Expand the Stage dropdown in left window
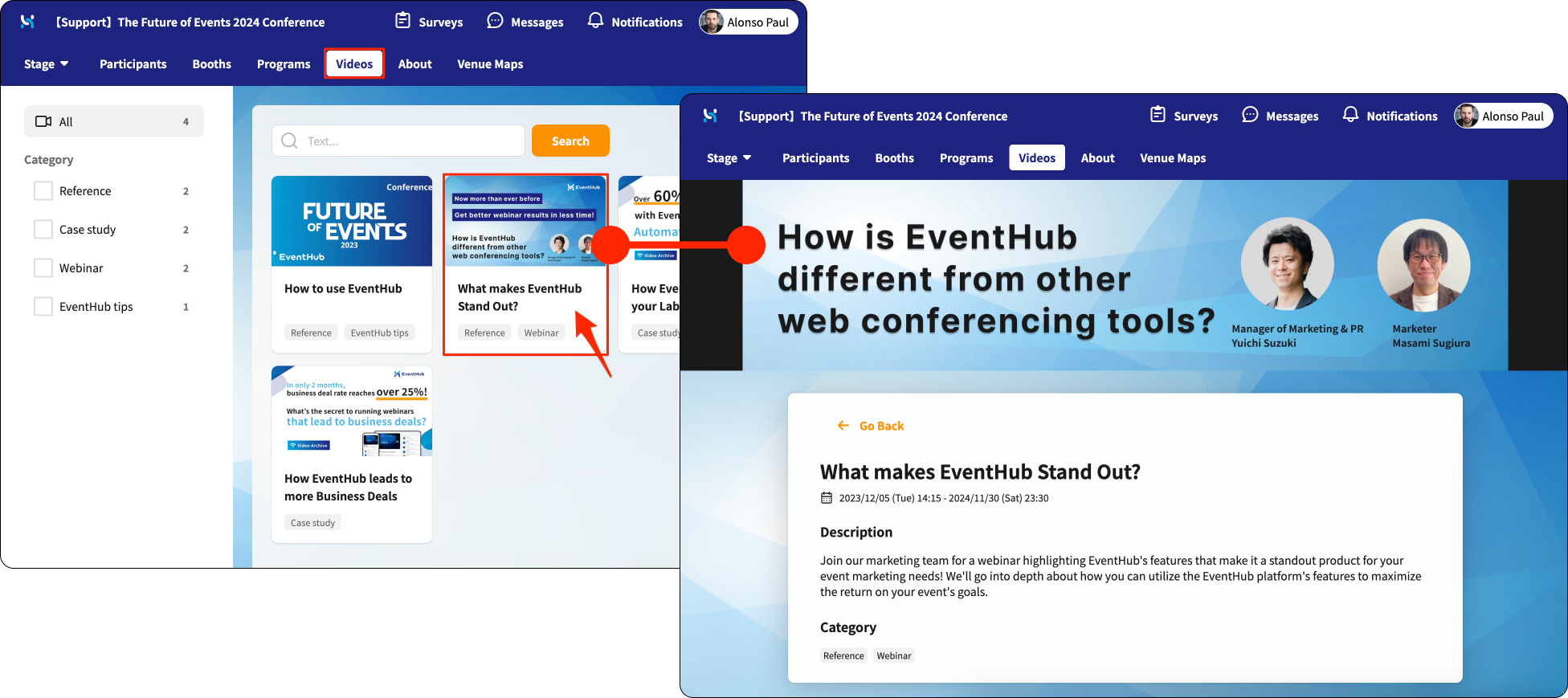This screenshot has height=698, width=1568. click(x=47, y=63)
